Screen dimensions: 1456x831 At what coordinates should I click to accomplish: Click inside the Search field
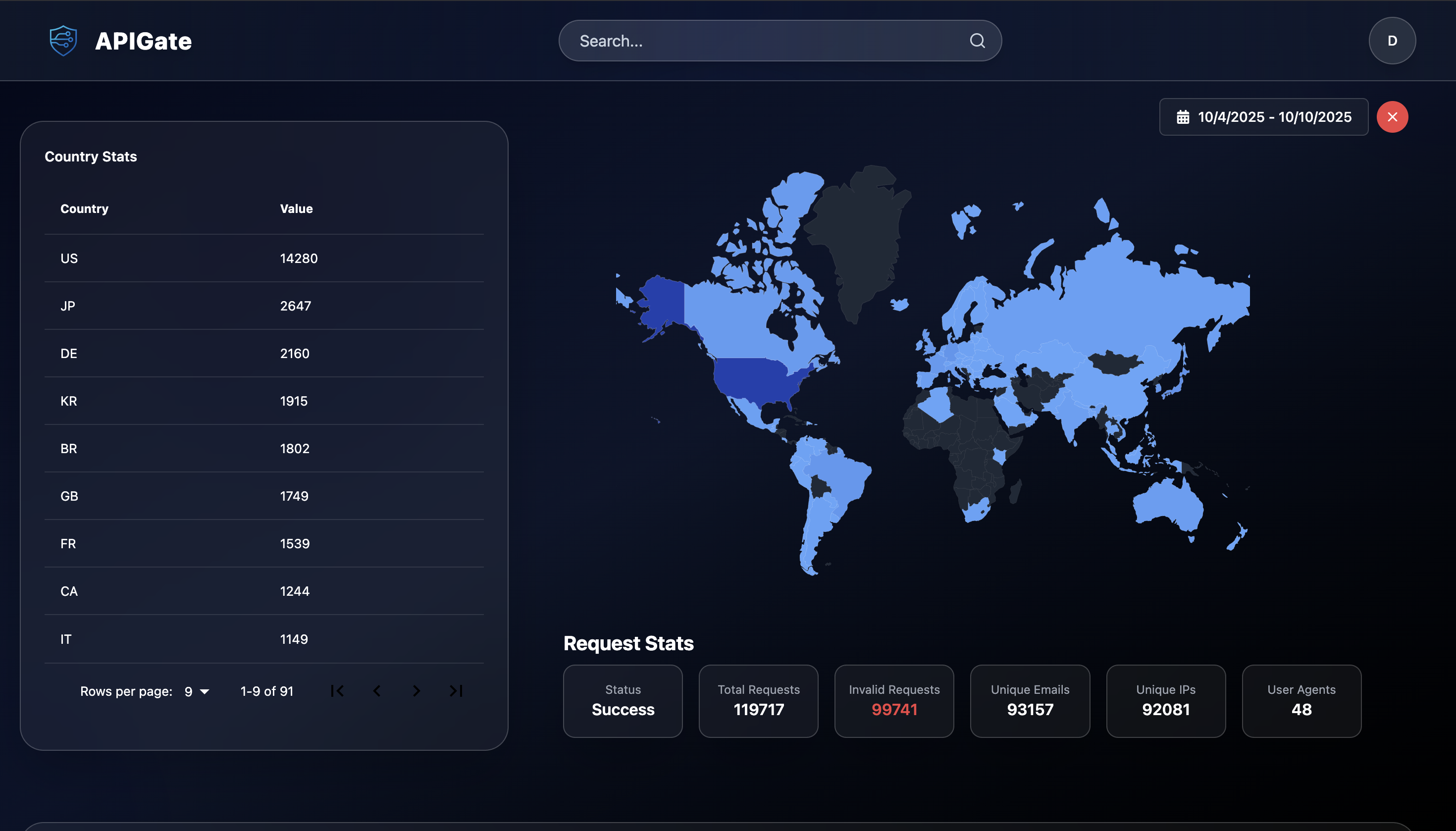780,41
